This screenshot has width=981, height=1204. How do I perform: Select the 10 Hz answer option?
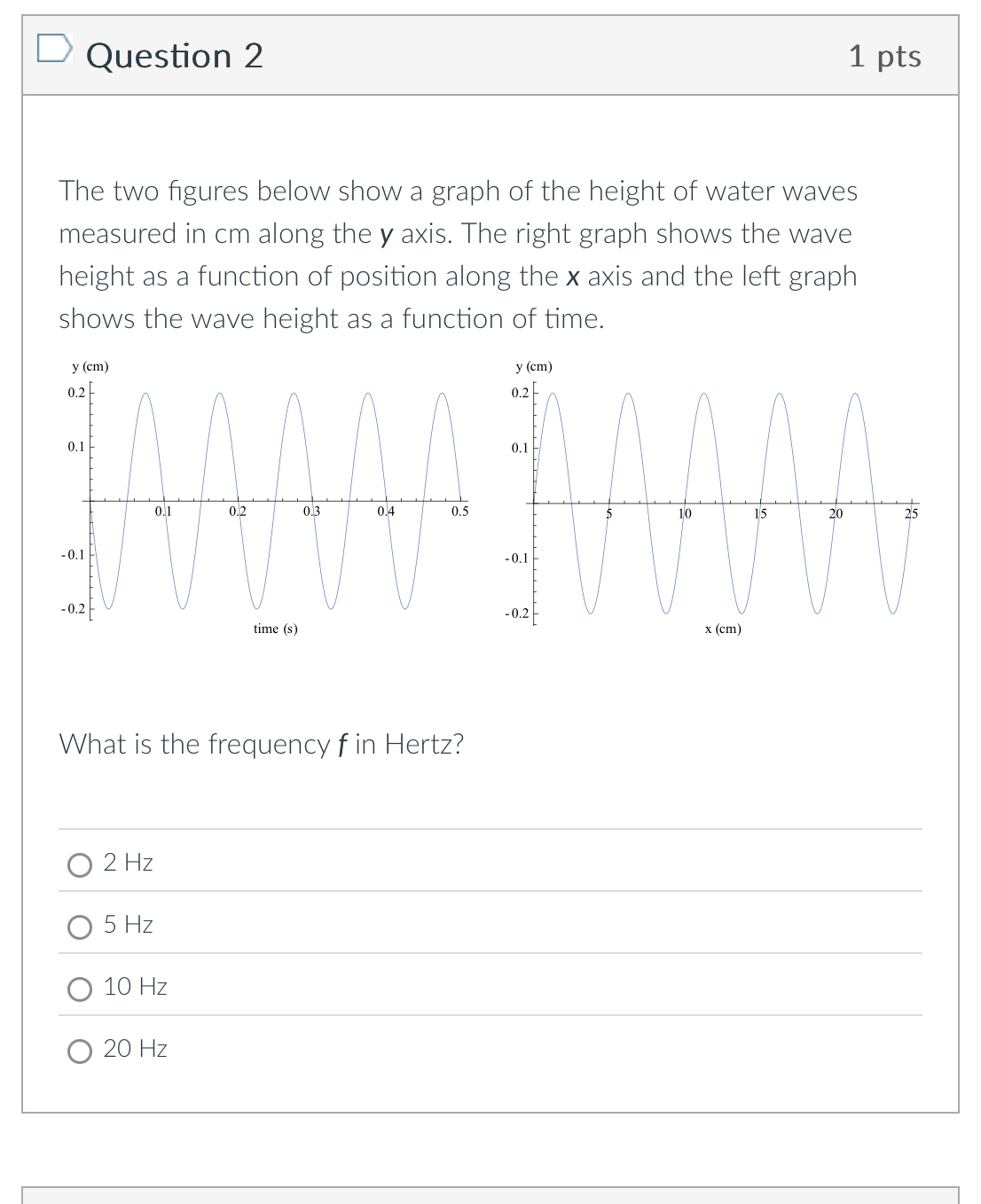pyautogui.click(x=80, y=989)
